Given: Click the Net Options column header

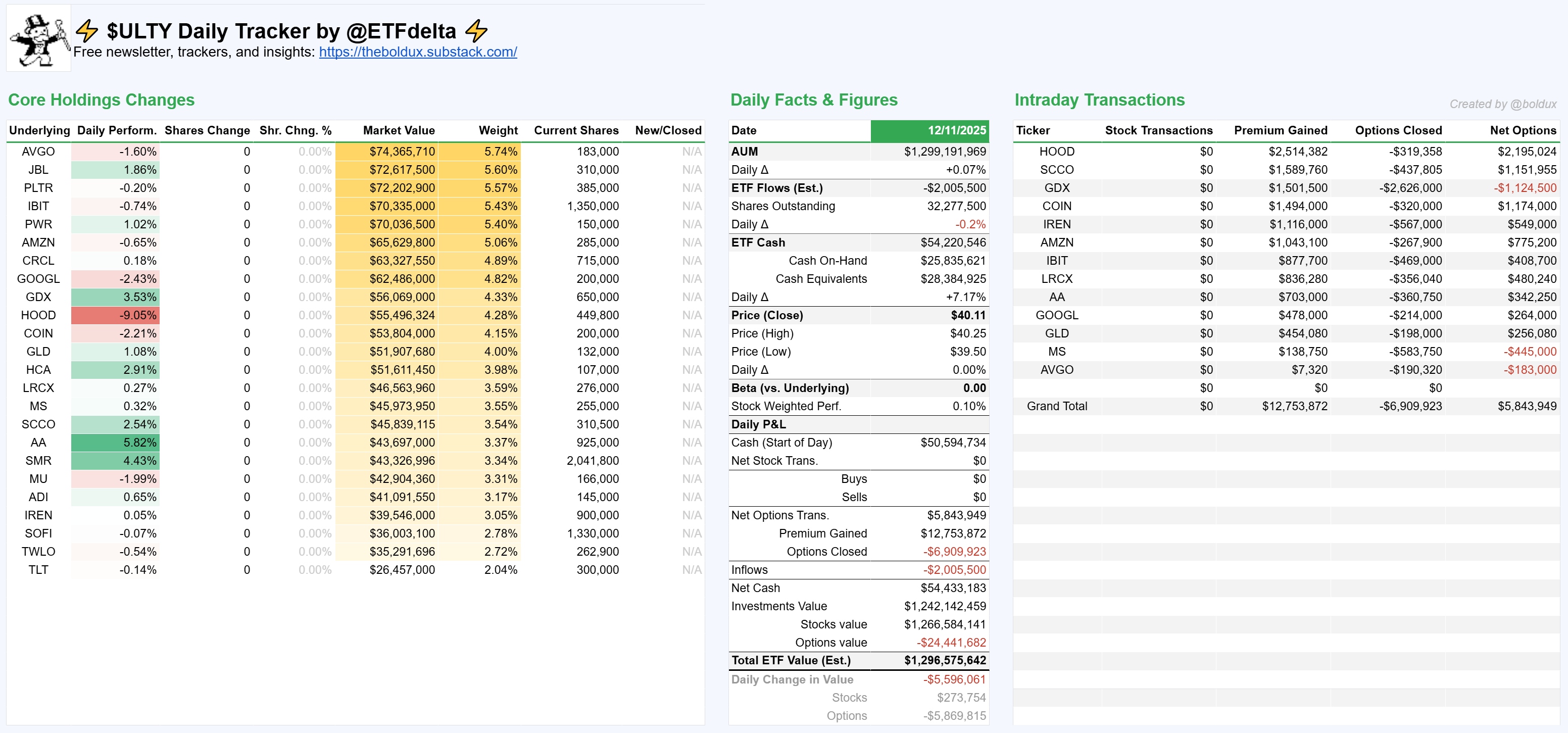Looking at the screenshot, I should pyautogui.click(x=1523, y=130).
